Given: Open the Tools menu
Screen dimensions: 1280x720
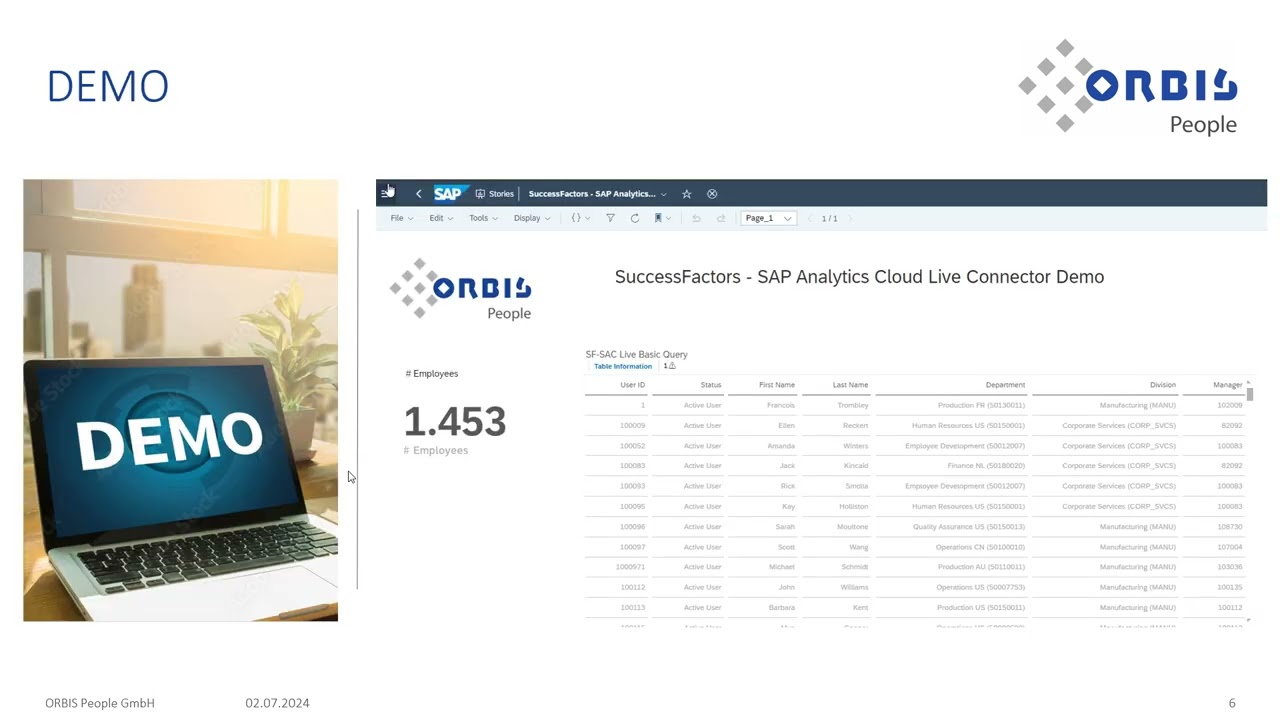Looking at the screenshot, I should click(x=483, y=218).
